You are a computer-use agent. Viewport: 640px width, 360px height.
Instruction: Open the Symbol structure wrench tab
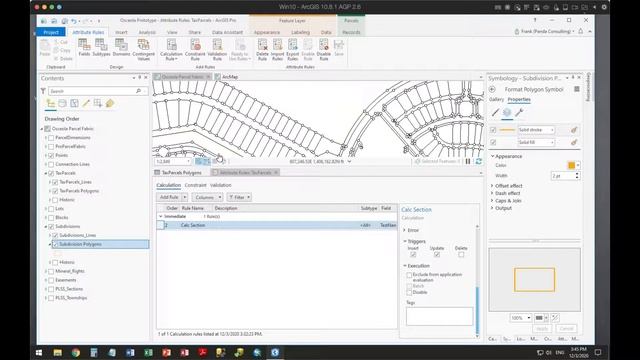point(519,113)
